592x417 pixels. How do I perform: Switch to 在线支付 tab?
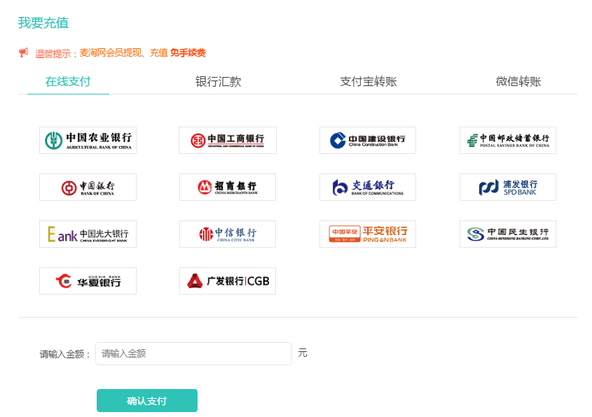tap(68, 82)
